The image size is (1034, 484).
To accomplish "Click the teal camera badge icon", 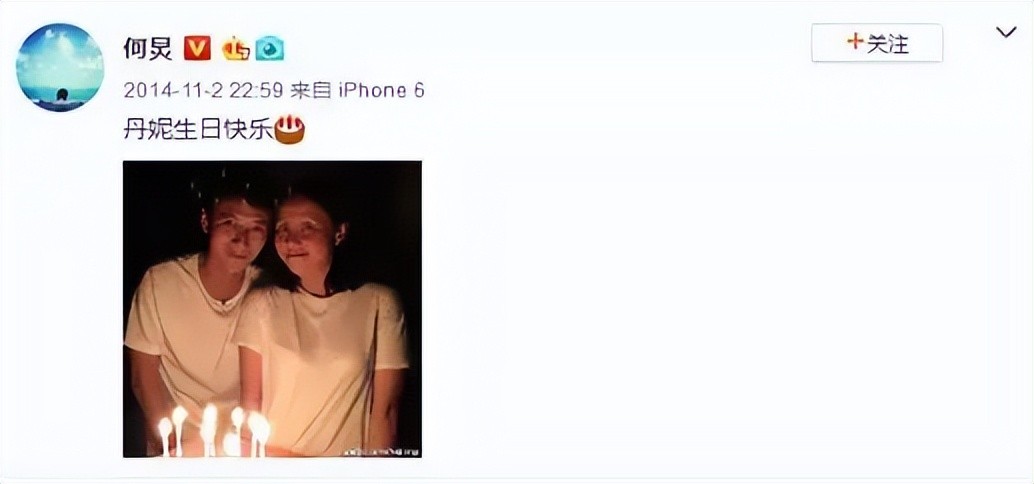I will click(270, 49).
